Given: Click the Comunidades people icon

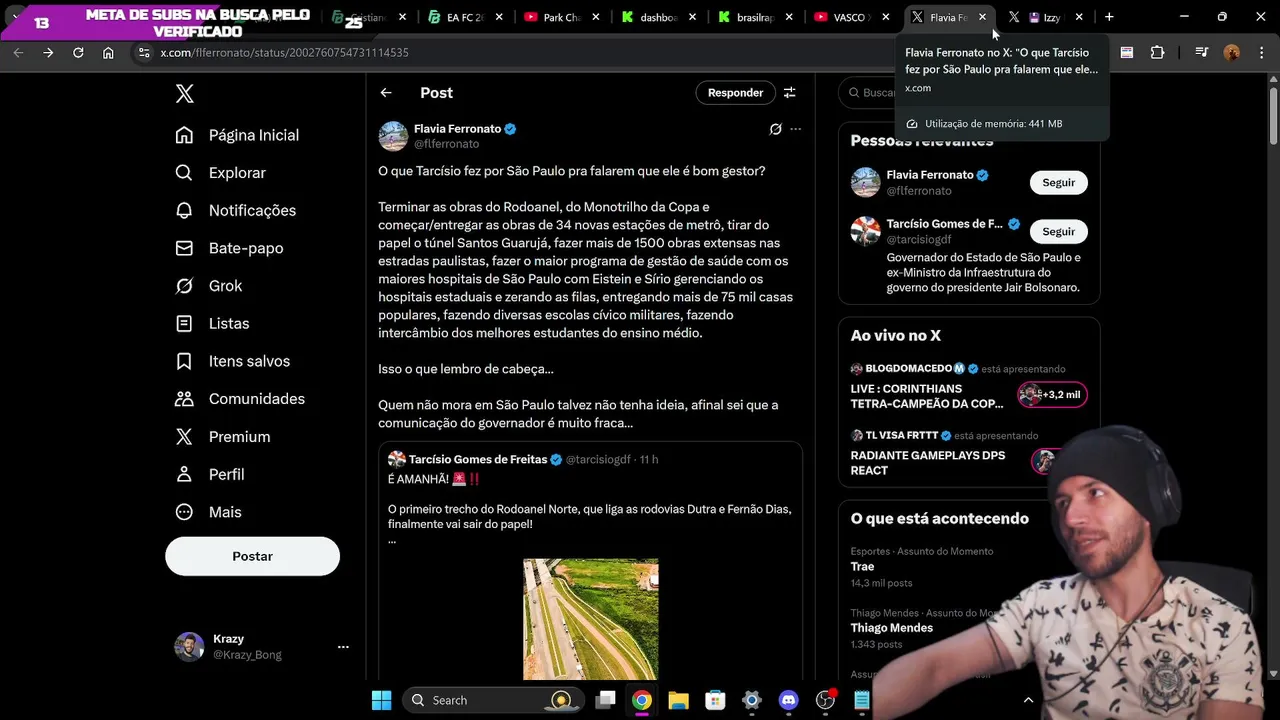Looking at the screenshot, I should tap(184, 399).
